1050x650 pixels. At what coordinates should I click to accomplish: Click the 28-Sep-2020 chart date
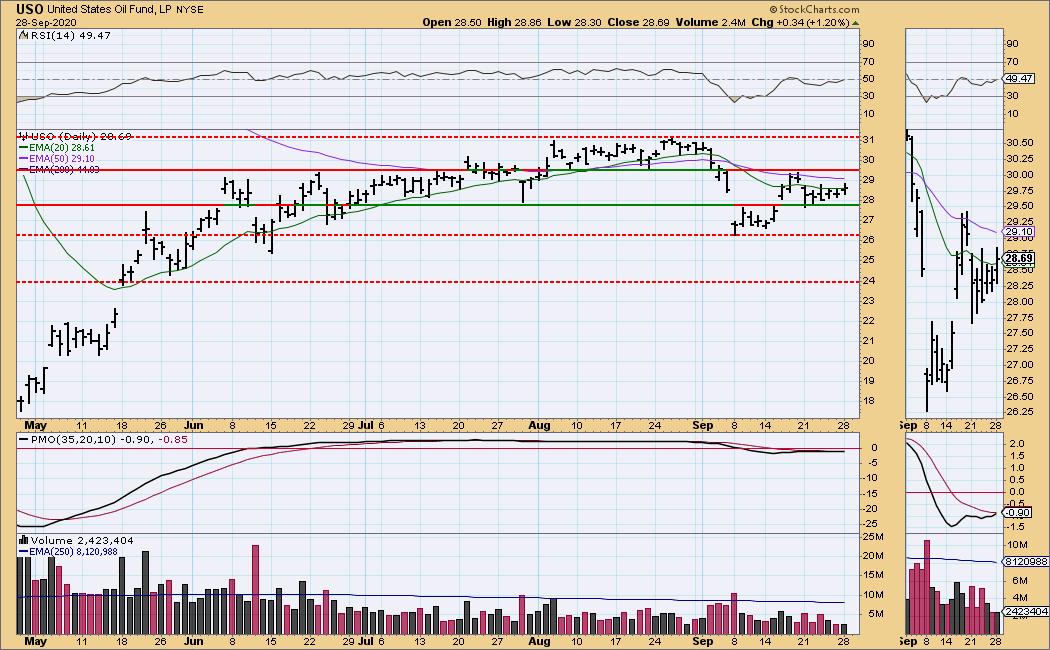pos(46,23)
